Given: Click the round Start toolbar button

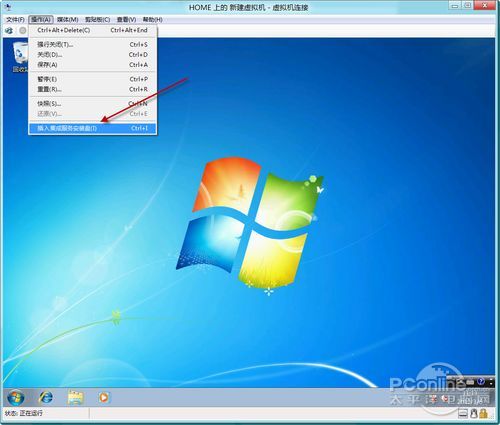Looking at the screenshot, I should 23,31.
